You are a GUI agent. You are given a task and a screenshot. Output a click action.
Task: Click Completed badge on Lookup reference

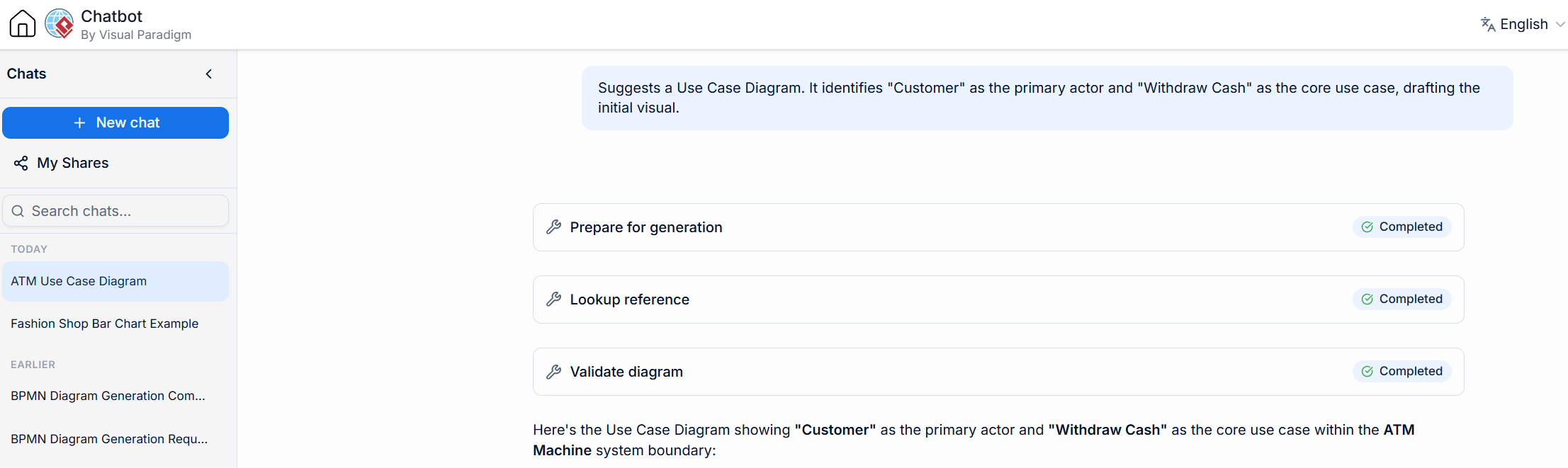[1402, 299]
